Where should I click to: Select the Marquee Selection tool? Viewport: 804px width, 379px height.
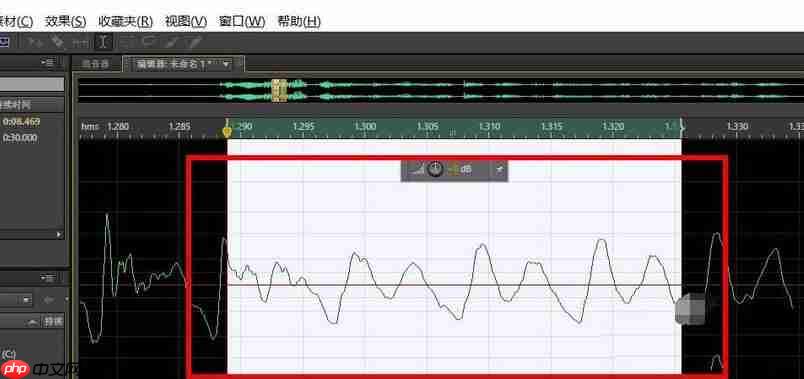(x=128, y=42)
